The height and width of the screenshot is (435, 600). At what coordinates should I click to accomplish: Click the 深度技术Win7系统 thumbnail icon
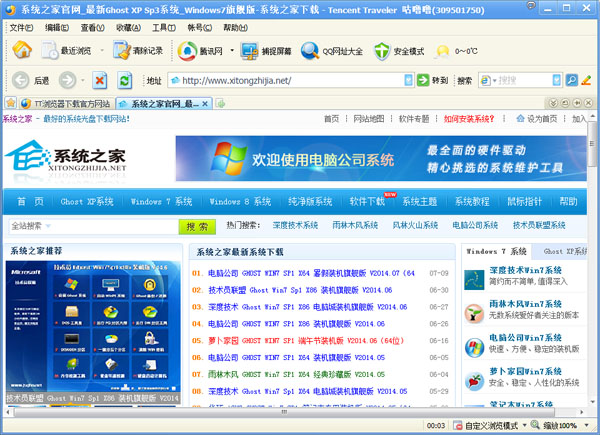point(474,279)
